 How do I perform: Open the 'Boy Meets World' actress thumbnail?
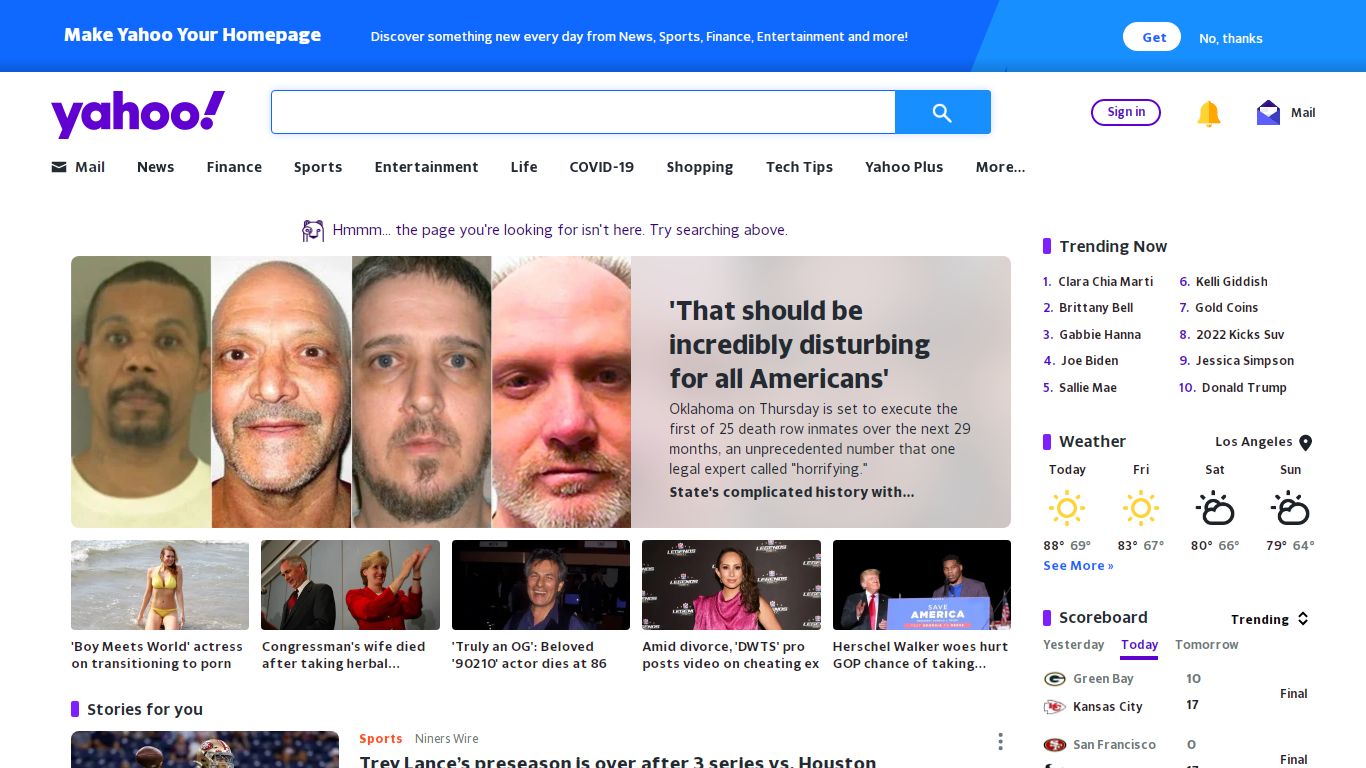coord(160,585)
